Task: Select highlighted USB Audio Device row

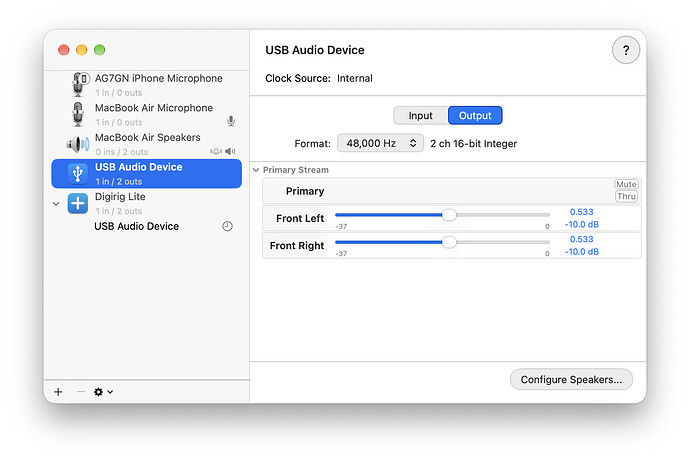Action: [147, 173]
